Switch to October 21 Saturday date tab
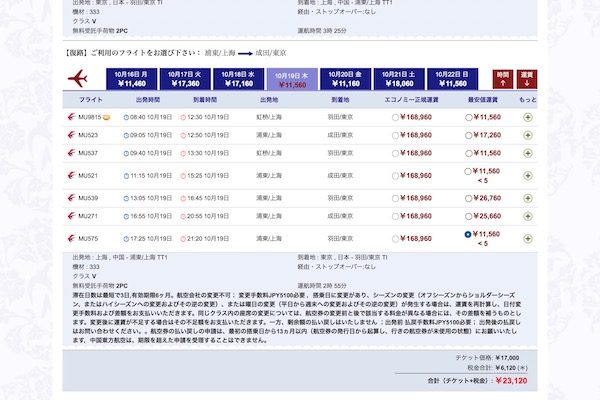This screenshot has width=600, height=400. pos(399,79)
